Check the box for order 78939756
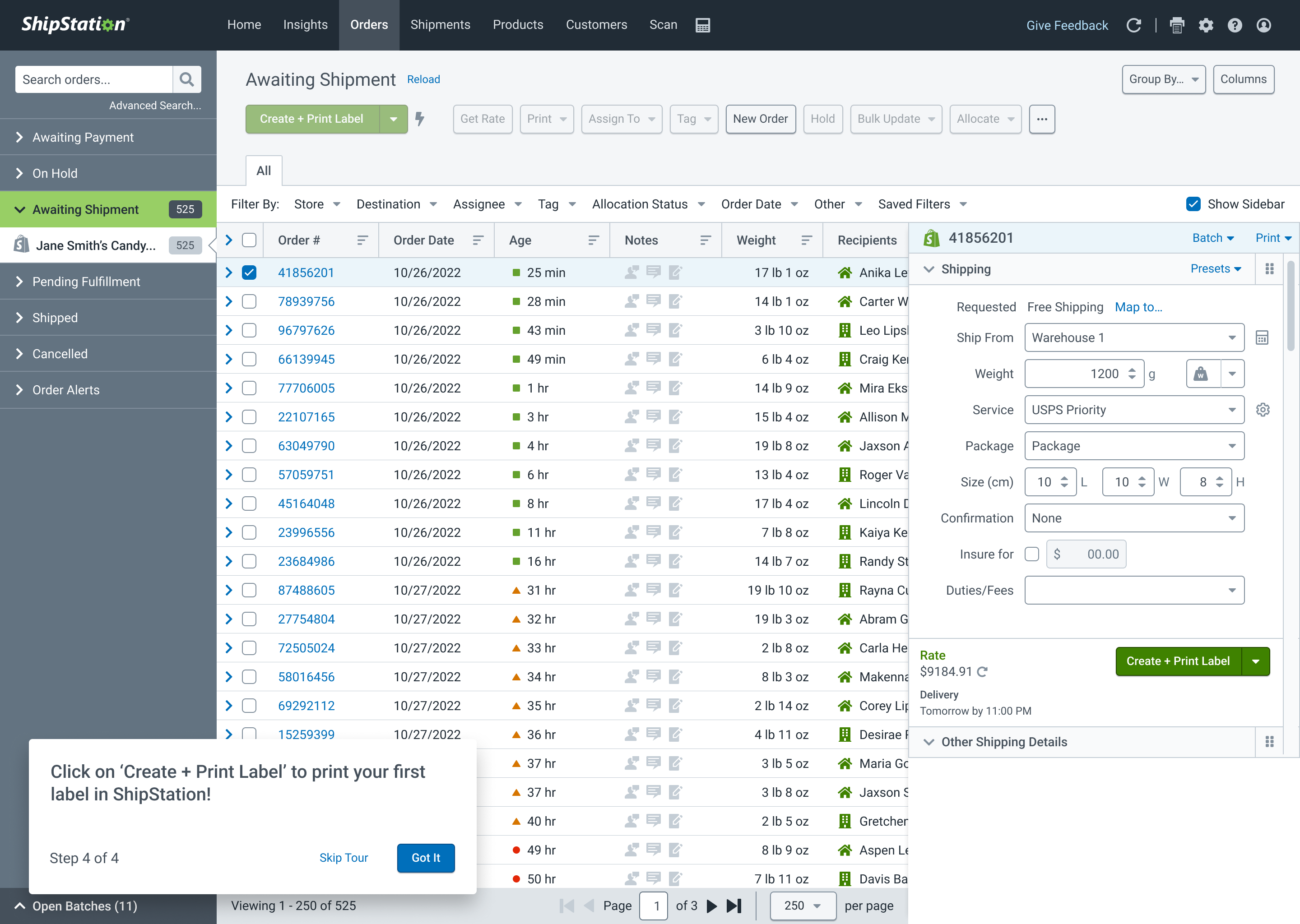1300x924 pixels. coord(249,301)
